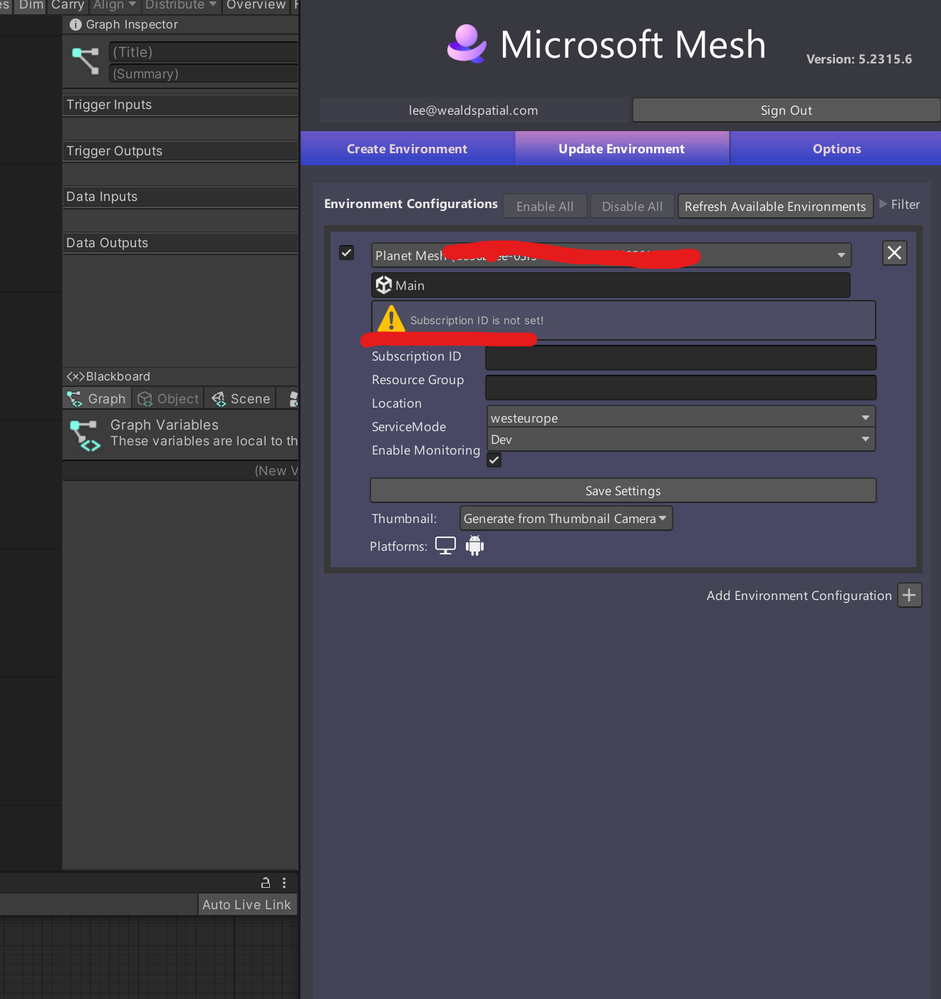Select the Android platform icon
Viewport: 941px width, 999px height.
click(x=475, y=545)
